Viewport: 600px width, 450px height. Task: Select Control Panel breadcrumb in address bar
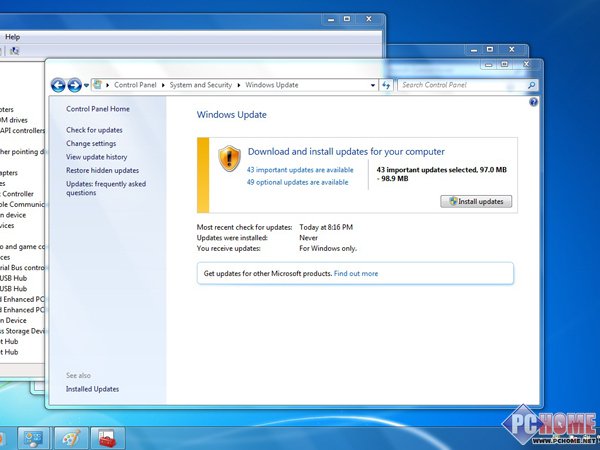135,85
